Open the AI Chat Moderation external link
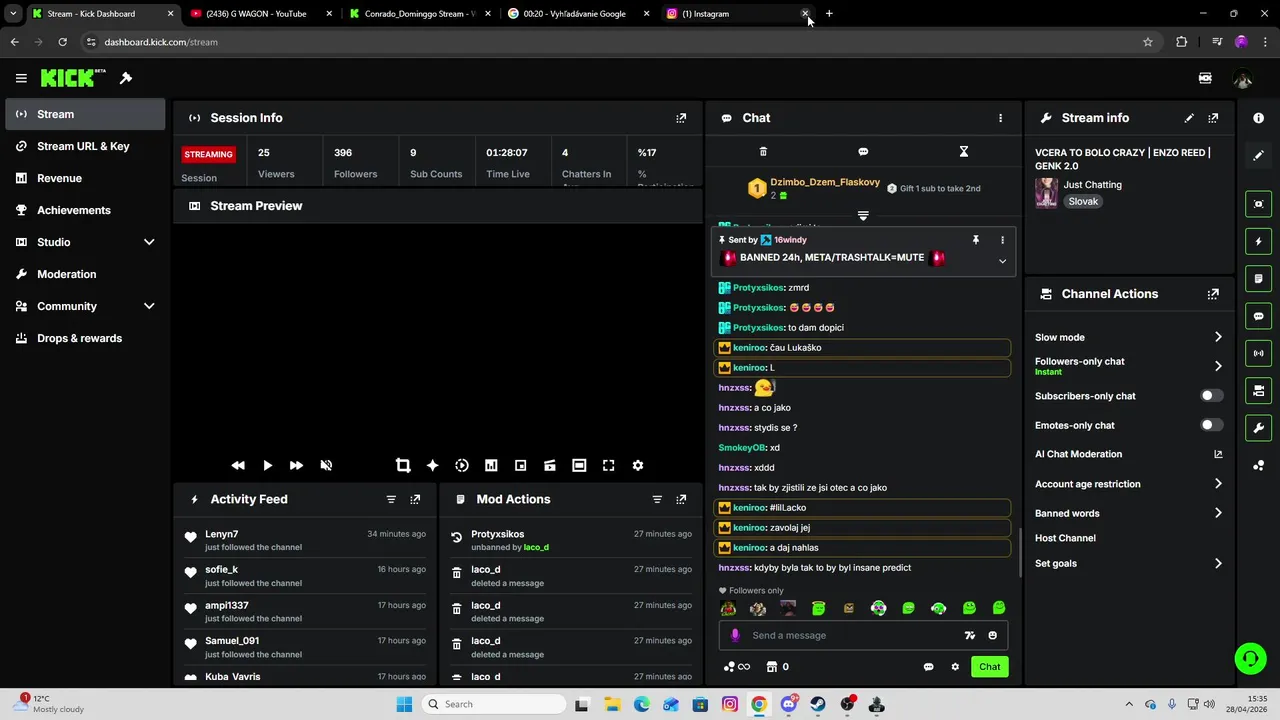The image size is (1280, 720). (x=1218, y=454)
